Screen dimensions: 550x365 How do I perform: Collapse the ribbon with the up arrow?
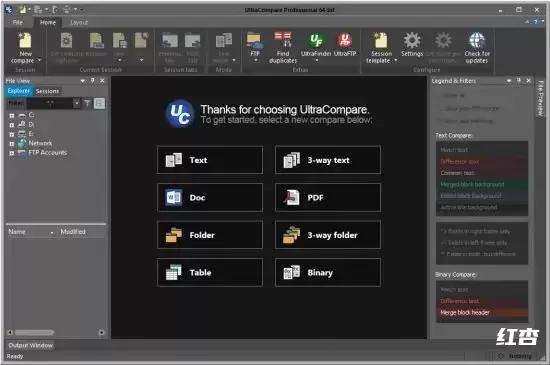click(x=527, y=22)
